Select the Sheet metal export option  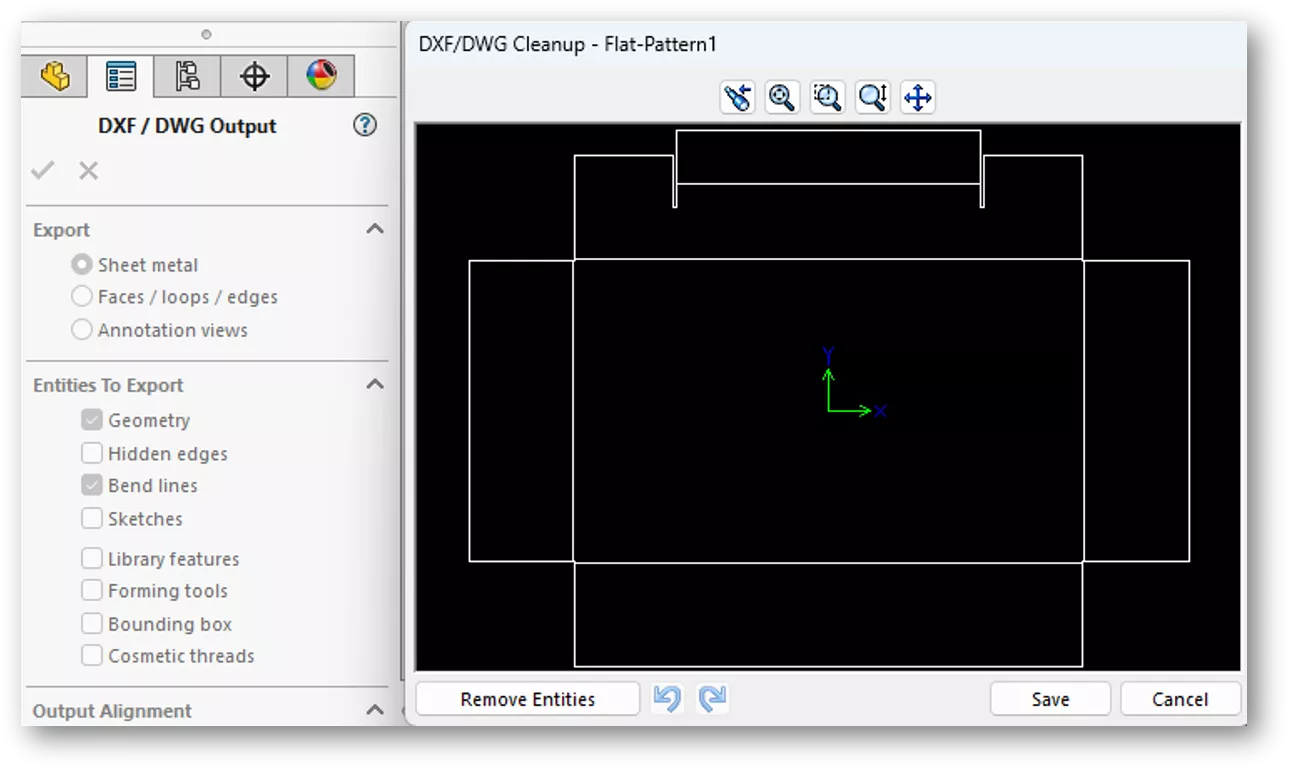(82, 265)
